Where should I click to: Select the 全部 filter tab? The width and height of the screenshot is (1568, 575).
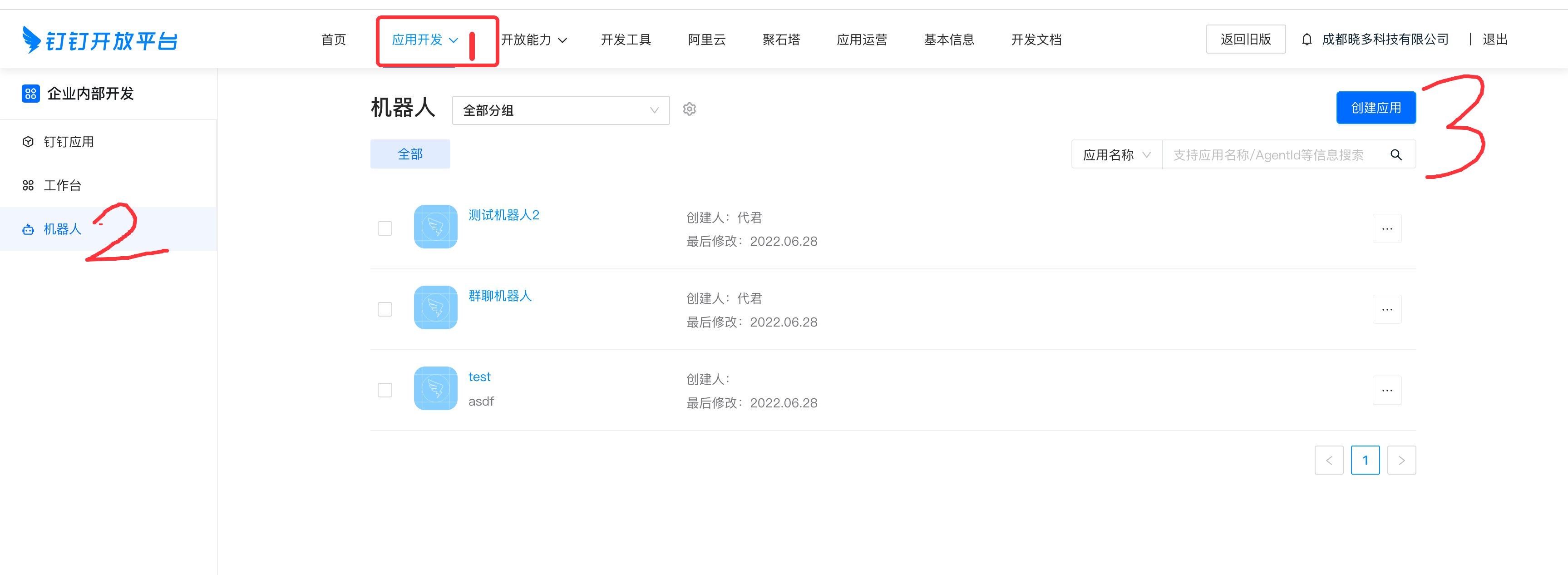410,154
